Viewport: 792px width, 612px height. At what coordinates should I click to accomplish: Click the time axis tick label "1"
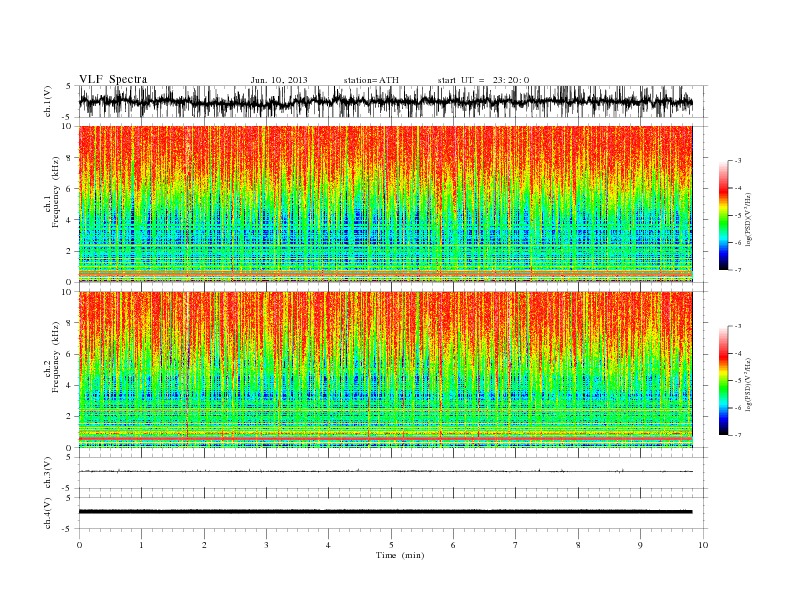click(x=141, y=545)
